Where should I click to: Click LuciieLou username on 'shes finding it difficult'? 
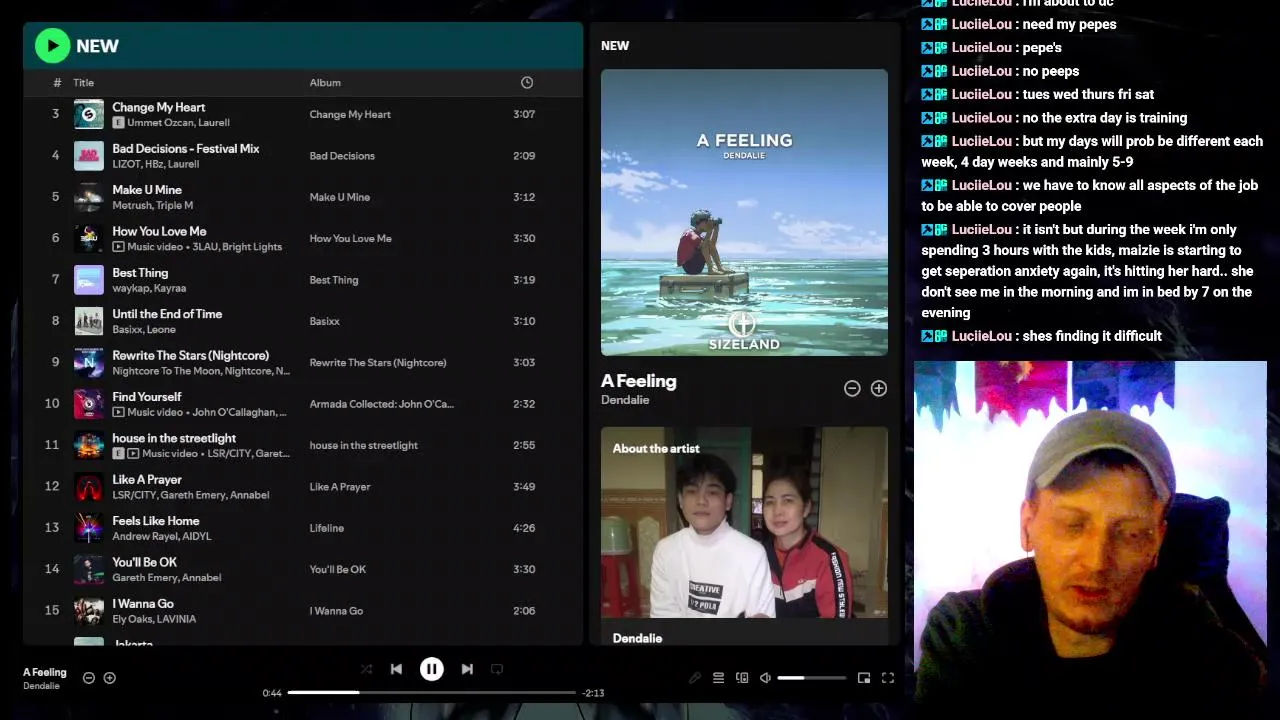coord(981,336)
